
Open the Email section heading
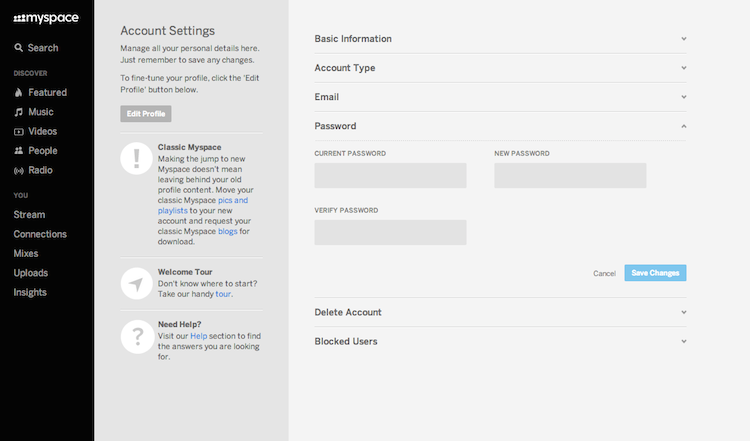click(327, 97)
